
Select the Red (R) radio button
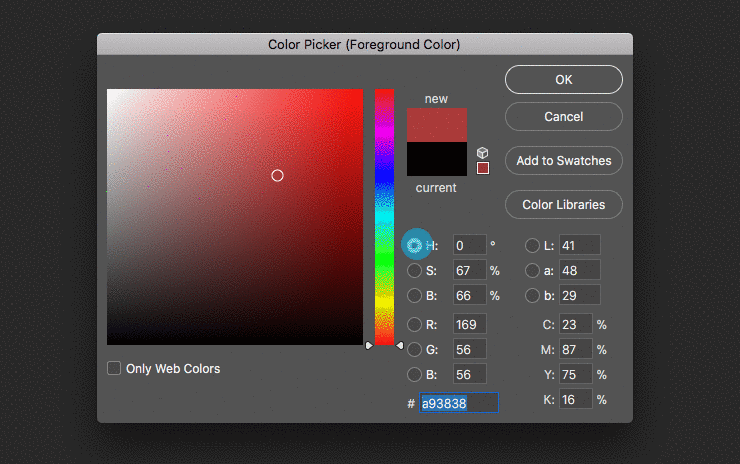tap(415, 324)
